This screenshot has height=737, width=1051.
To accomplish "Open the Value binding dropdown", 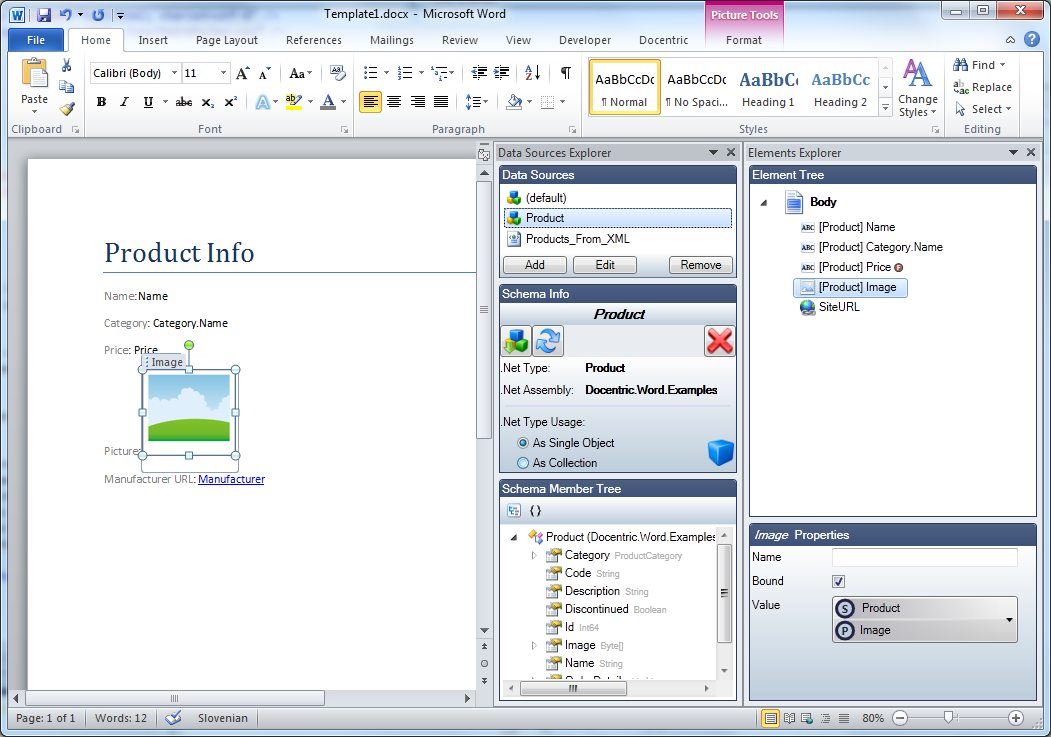I will point(1009,620).
